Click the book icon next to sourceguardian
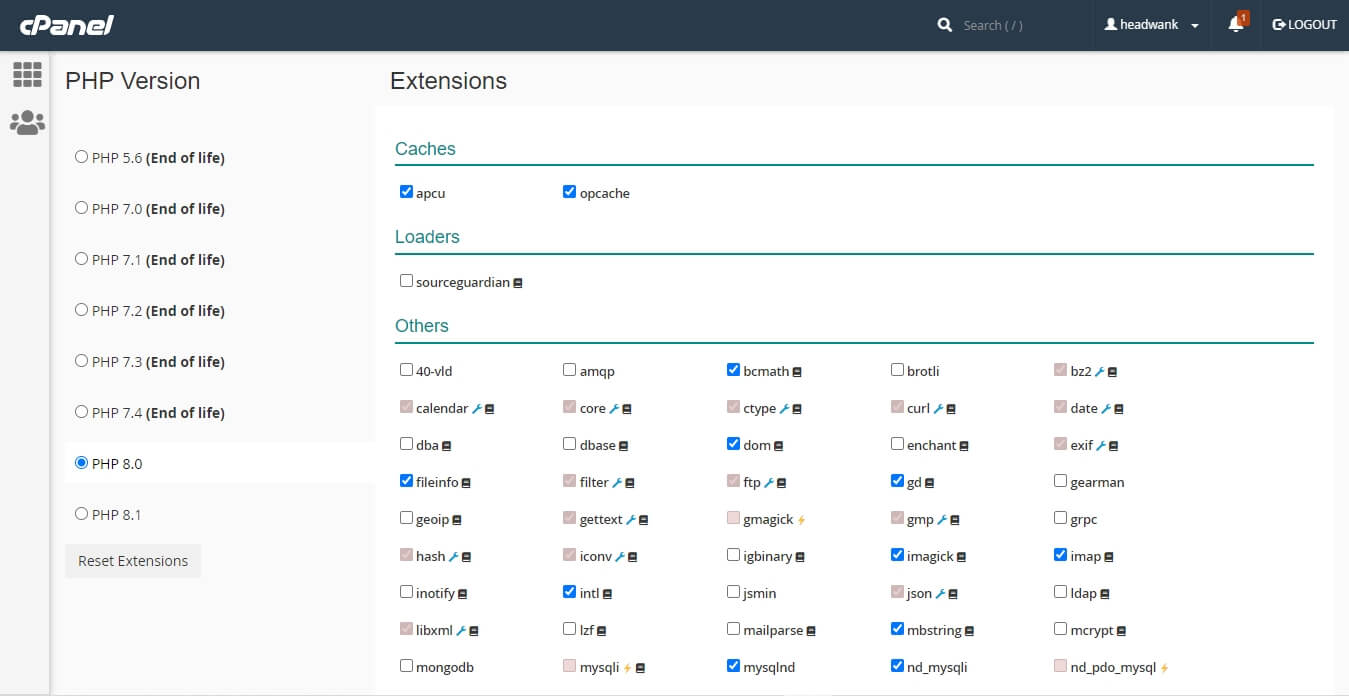Image resolution: width=1349 pixels, height=696 pixels. tap(518, 283)
